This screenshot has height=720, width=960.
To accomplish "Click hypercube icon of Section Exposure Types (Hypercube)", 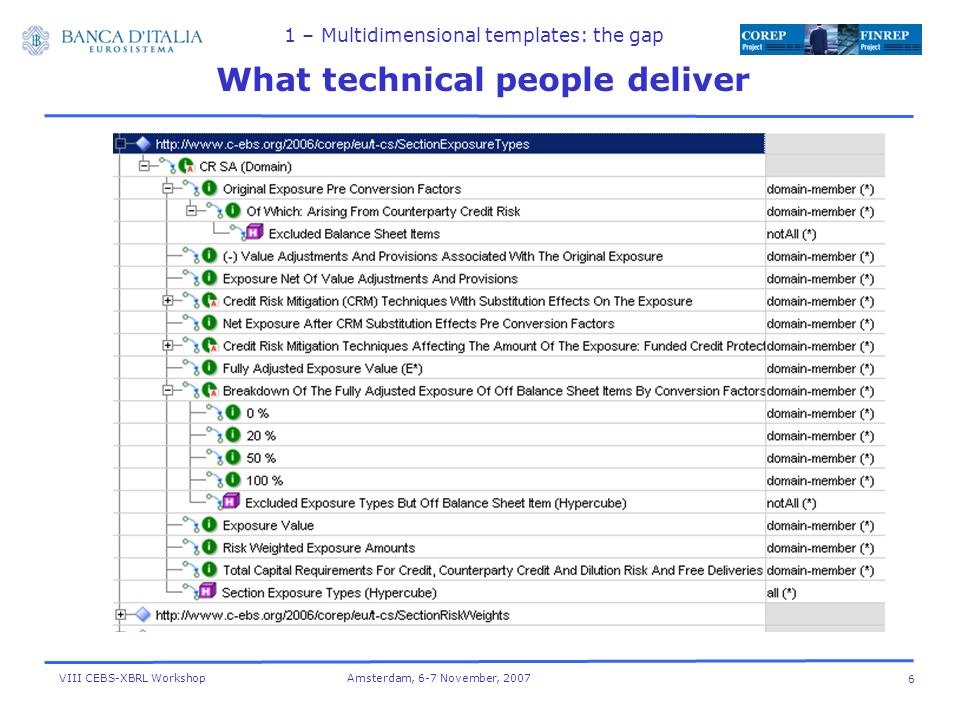I will (x=208, y=591).
